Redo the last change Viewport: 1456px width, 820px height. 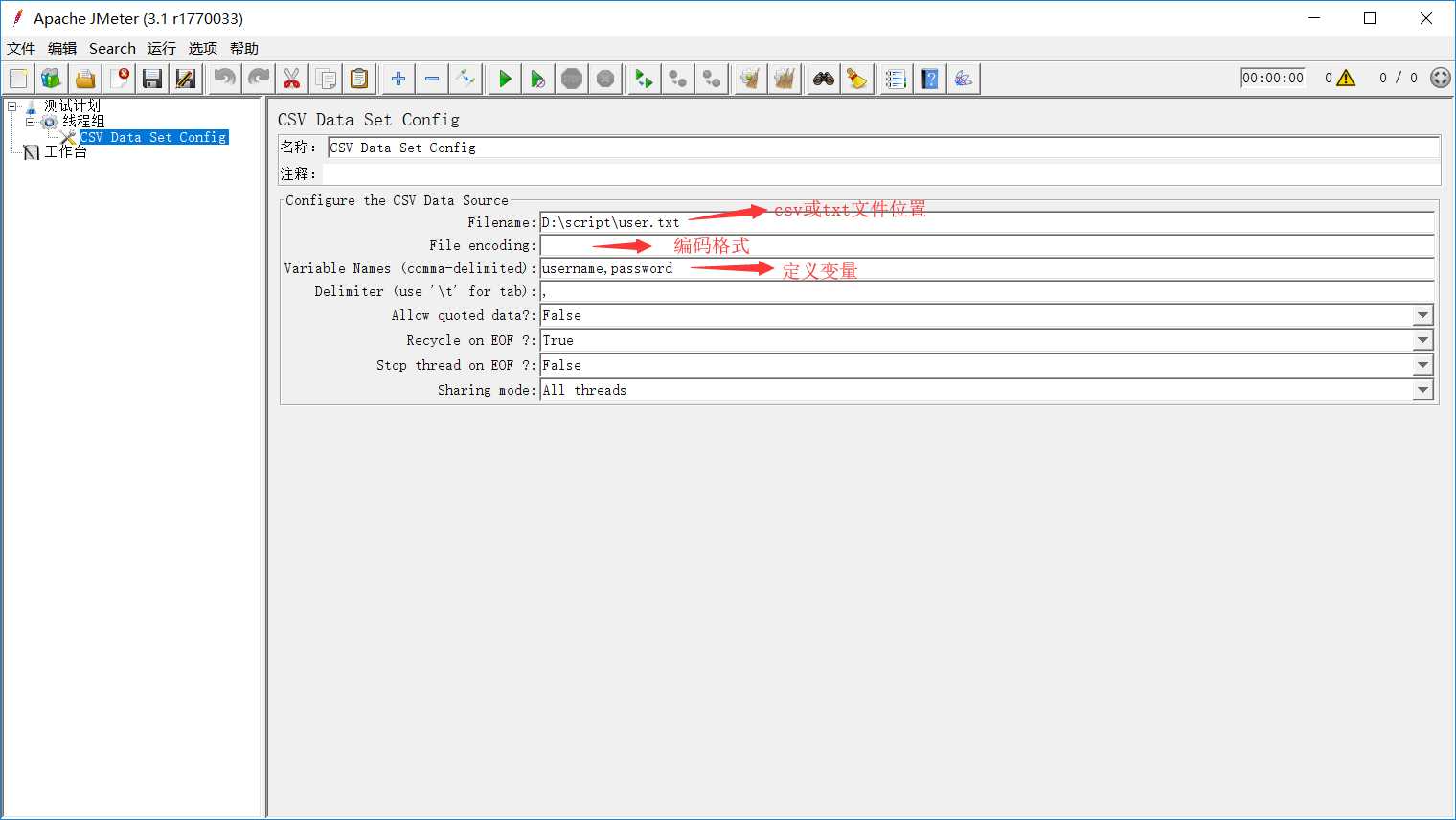click(258, 79)
